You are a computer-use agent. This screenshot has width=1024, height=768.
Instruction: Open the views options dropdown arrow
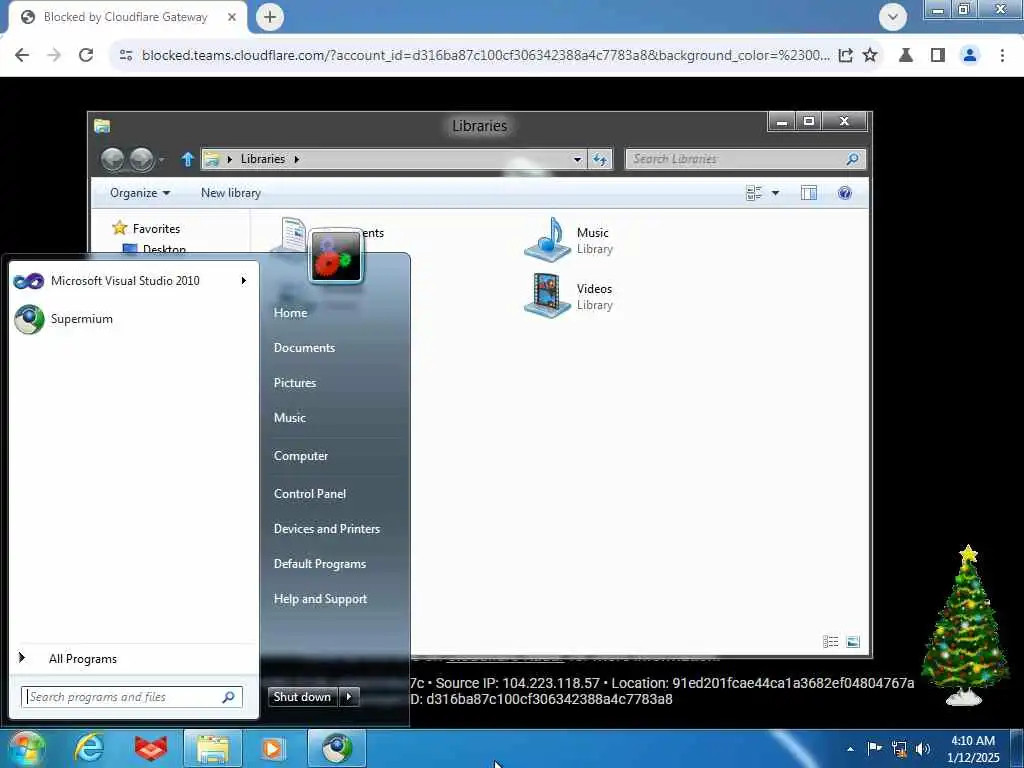pos(775,193)
